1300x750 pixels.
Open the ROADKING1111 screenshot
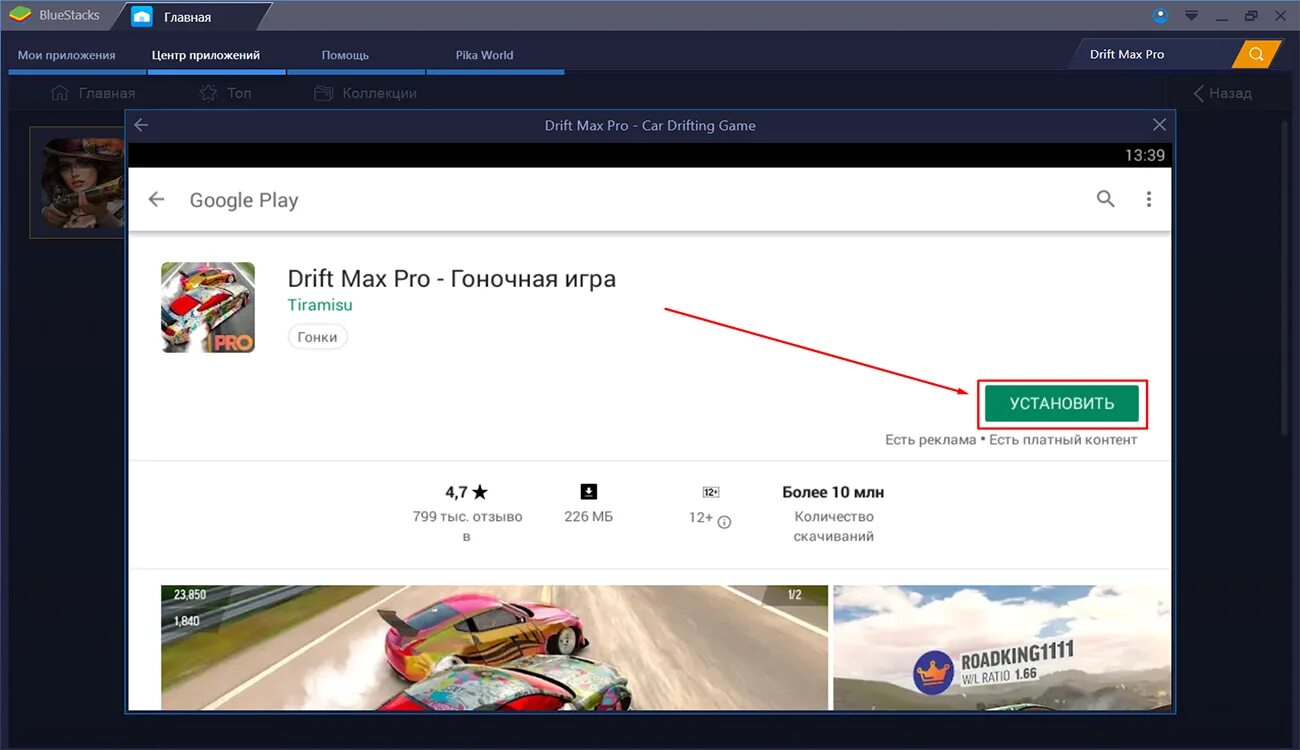(x=1001, y=647)
